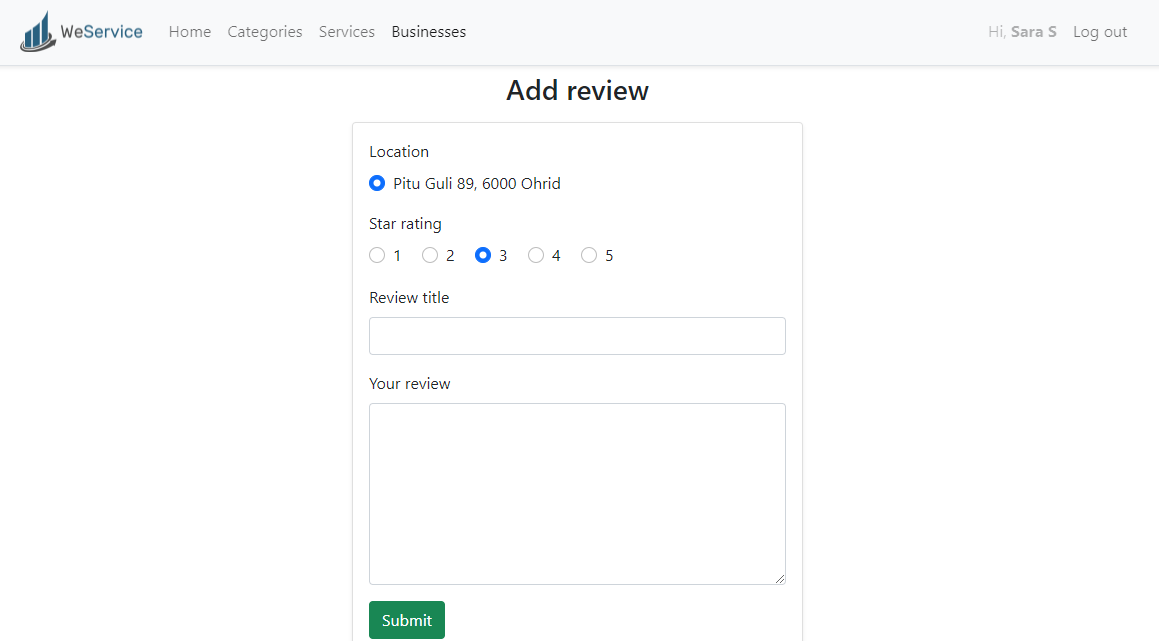Submit the review form
1159x641 pixels.
(x=407, y=620)
